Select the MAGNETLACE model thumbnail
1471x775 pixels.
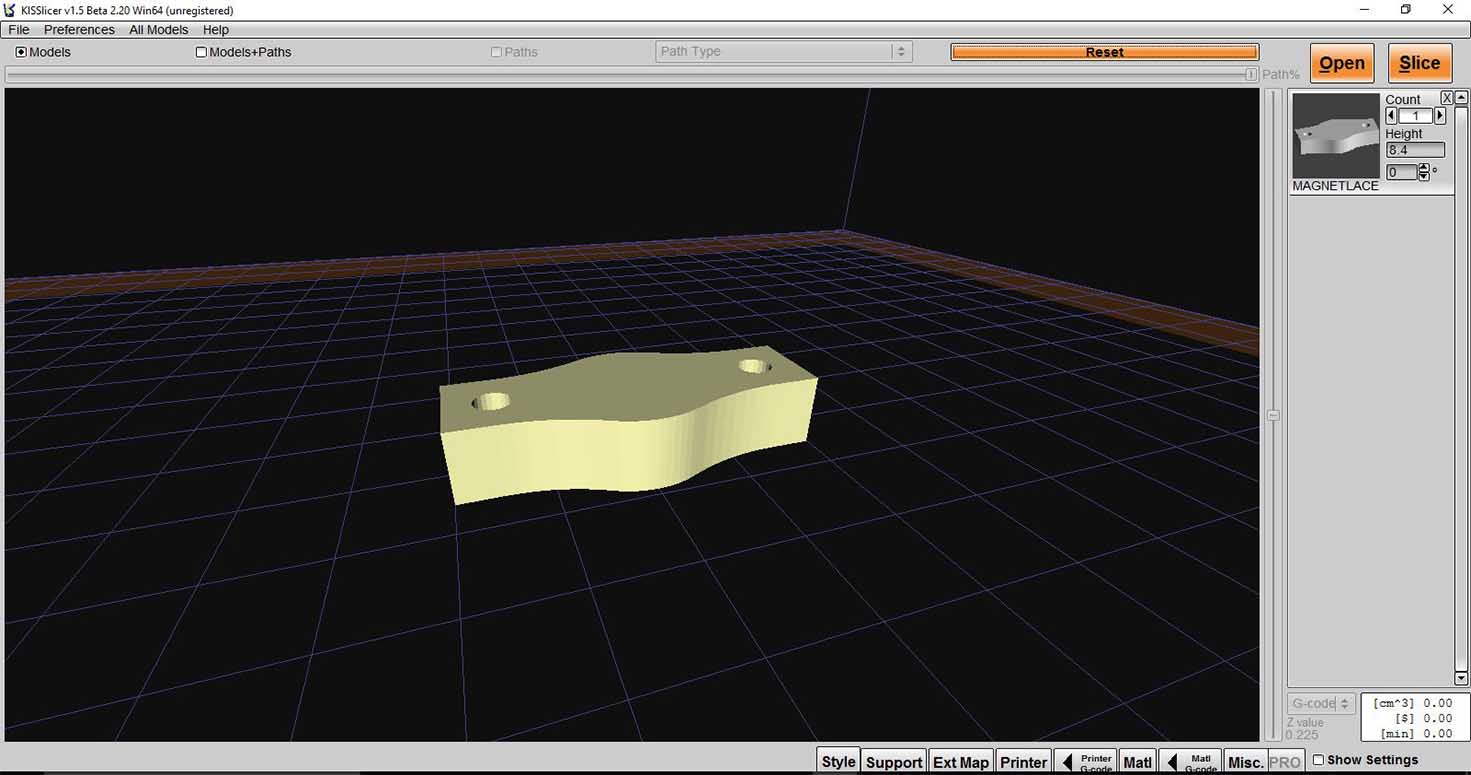pos(1335,136)
